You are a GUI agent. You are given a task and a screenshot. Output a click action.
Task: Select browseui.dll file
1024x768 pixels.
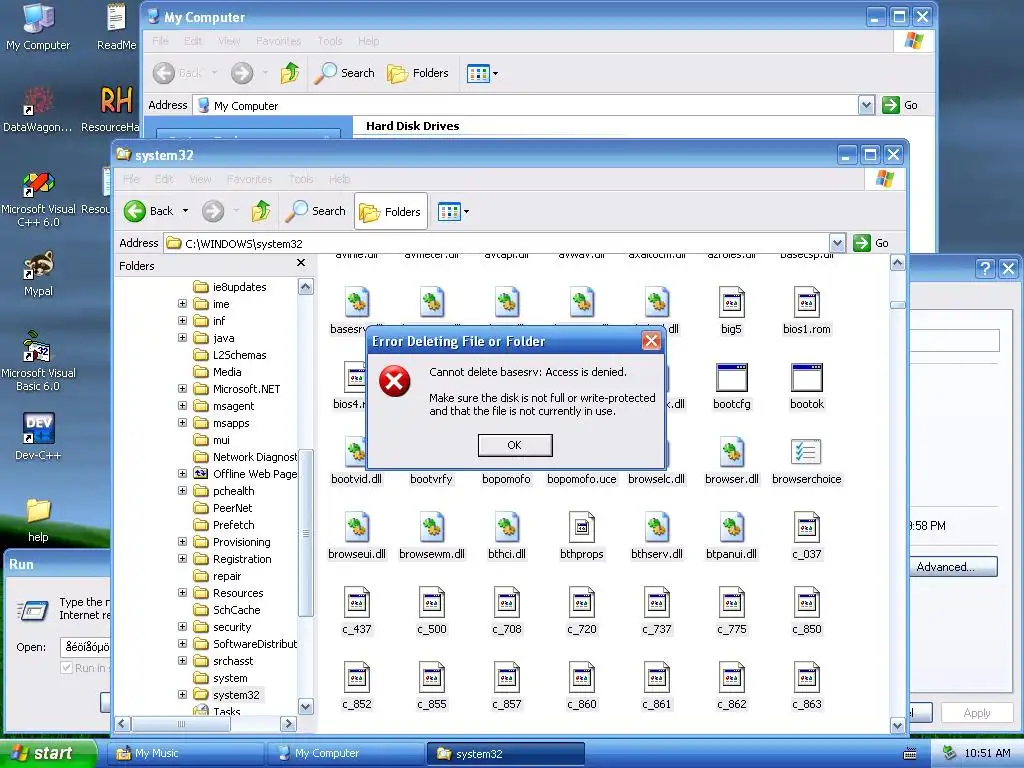(357, 536)
